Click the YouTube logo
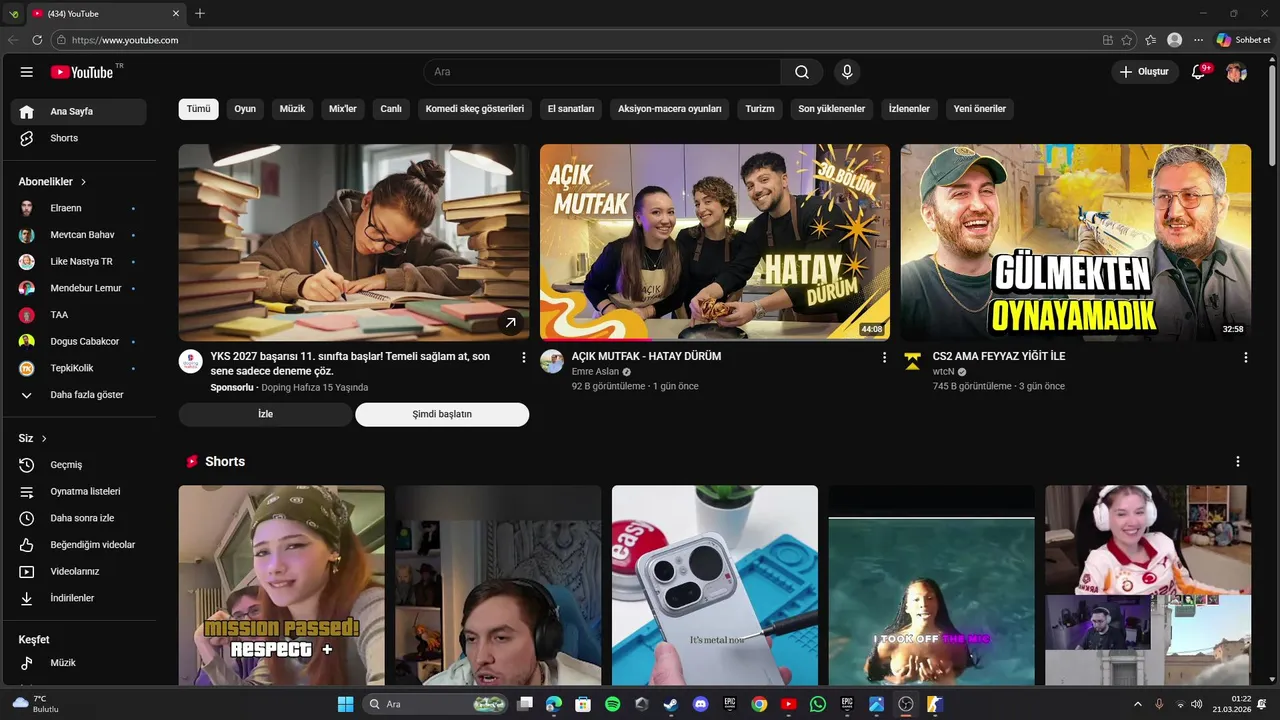 (82, 72)
